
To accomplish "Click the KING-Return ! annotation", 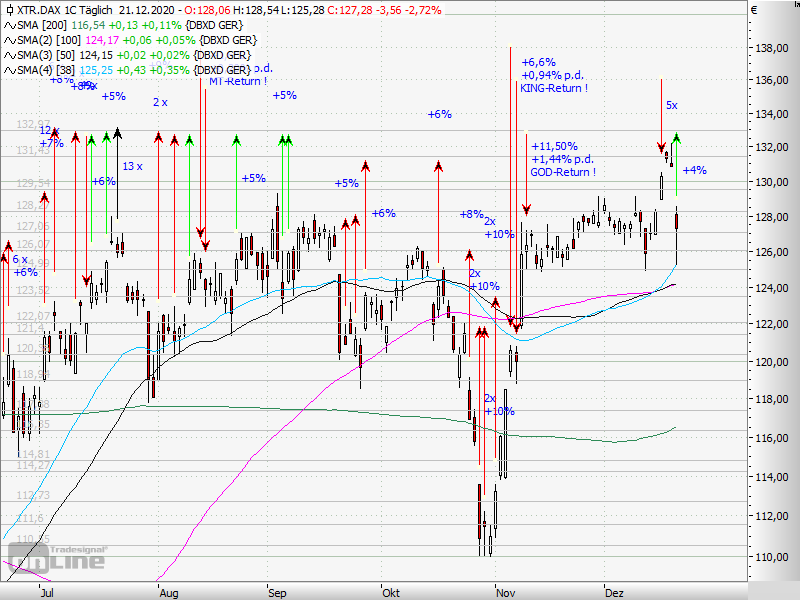I will pos(554,88).
